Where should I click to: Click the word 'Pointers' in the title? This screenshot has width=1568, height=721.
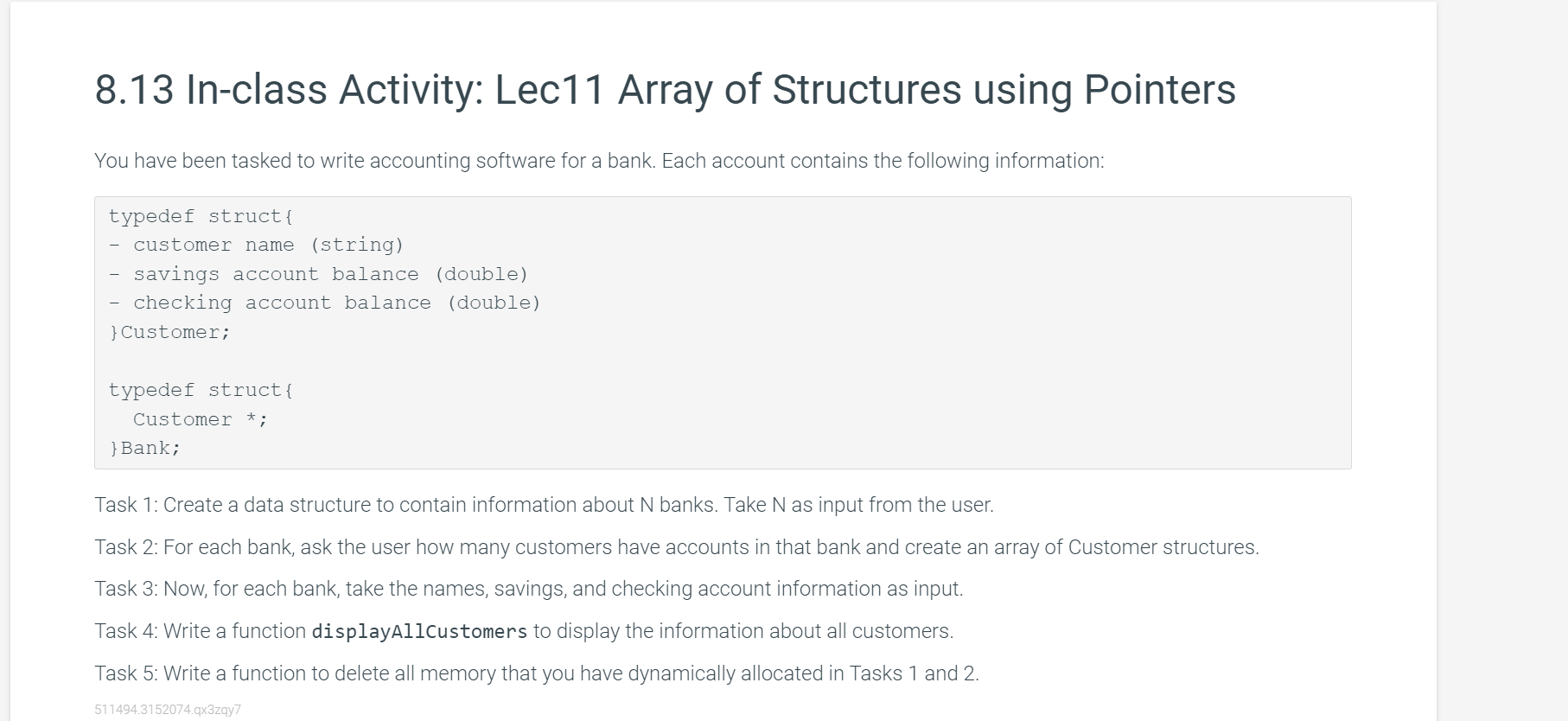click(x=1160, y=90)
